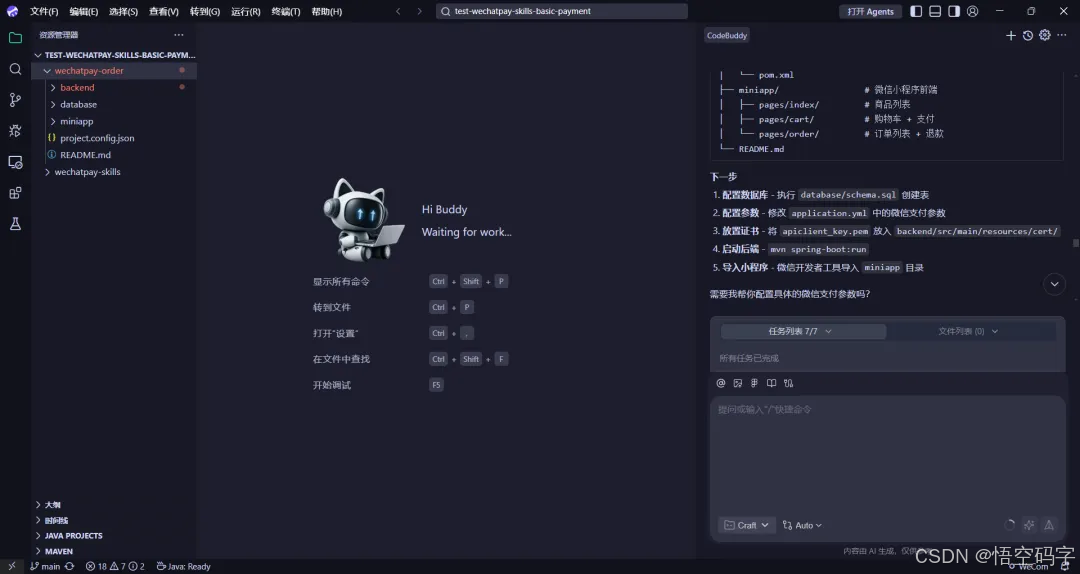Open the knowledge base book icon
Image resolution: width=1080 pixels, height=574 pixels.
click(x=771, y=383)
